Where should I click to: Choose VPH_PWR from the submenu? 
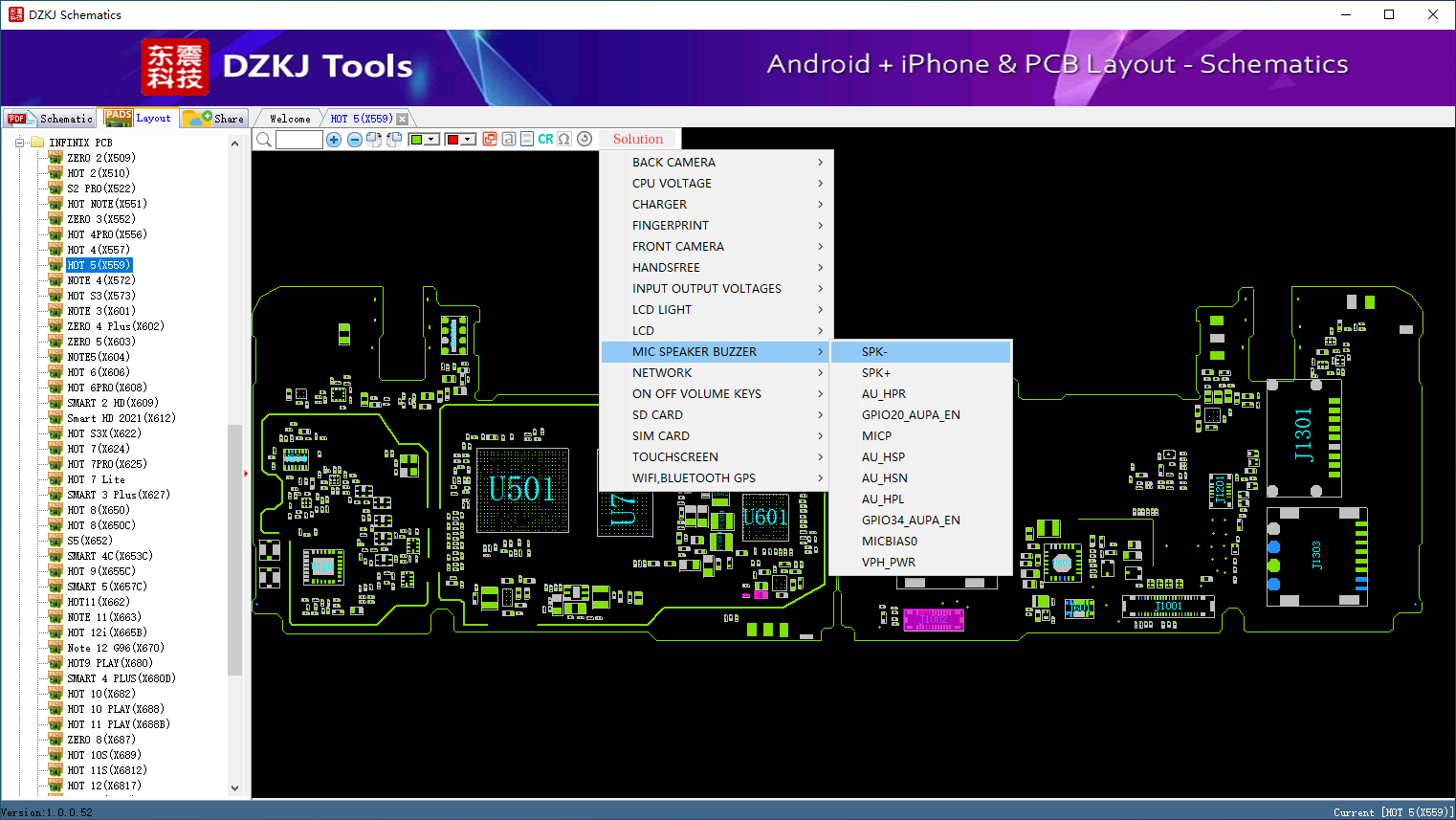click(921, 563)
